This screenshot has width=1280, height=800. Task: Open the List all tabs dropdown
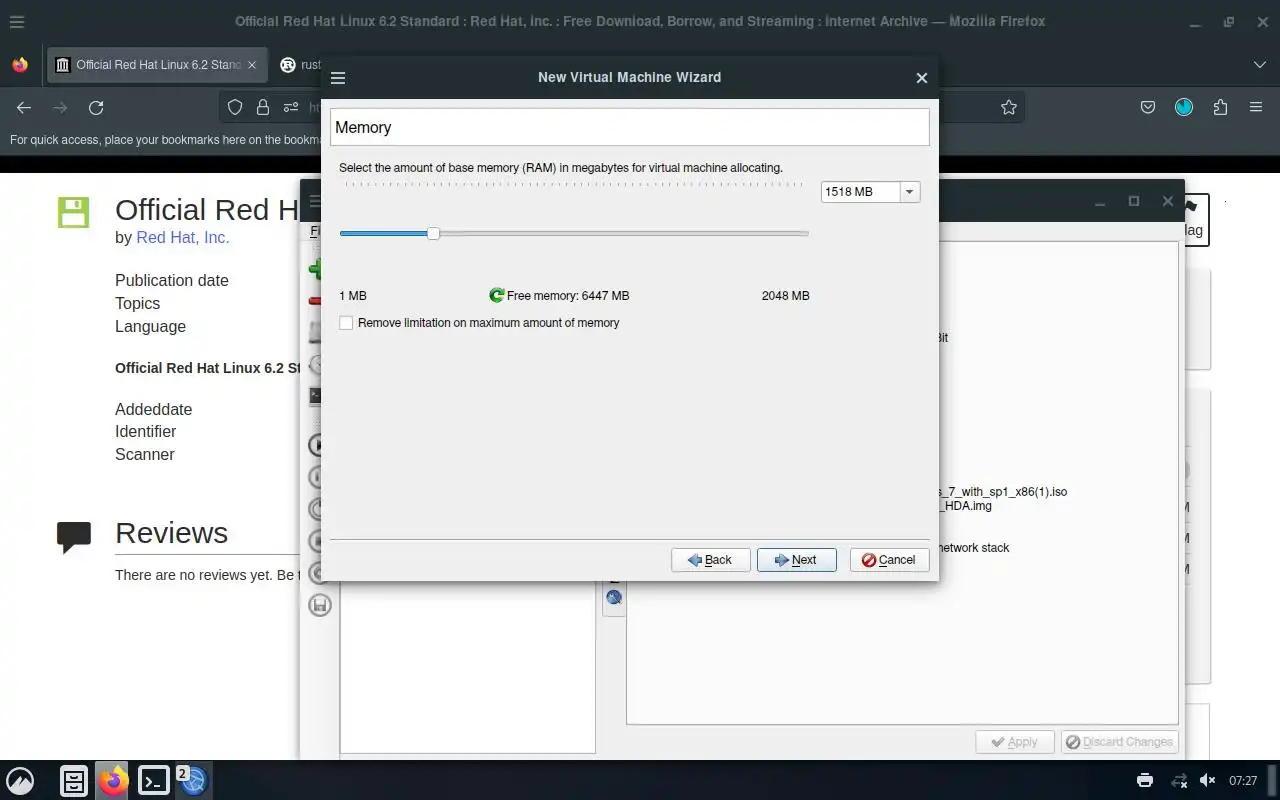click(1259, 64)
